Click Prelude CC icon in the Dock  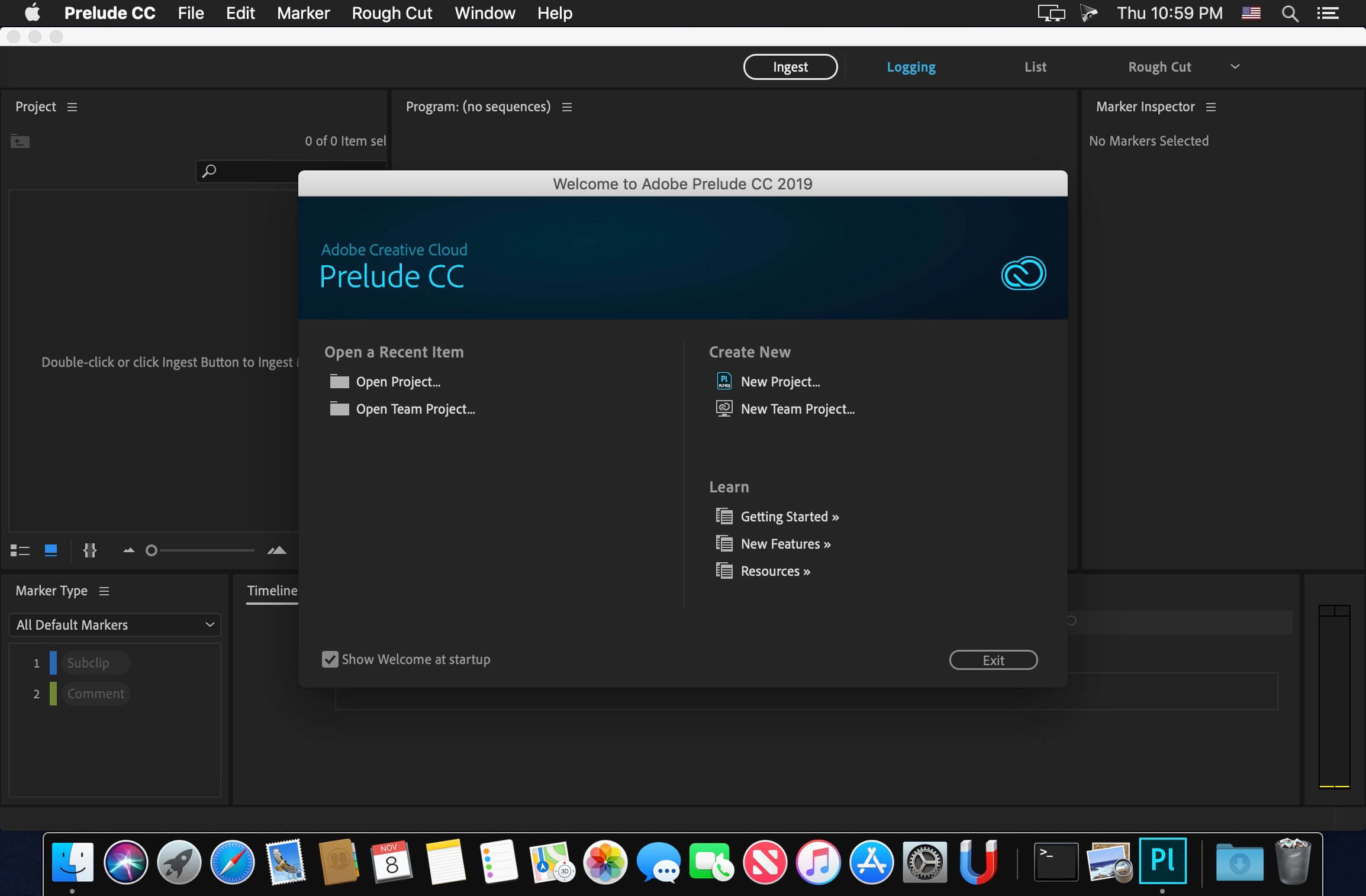1163,859
